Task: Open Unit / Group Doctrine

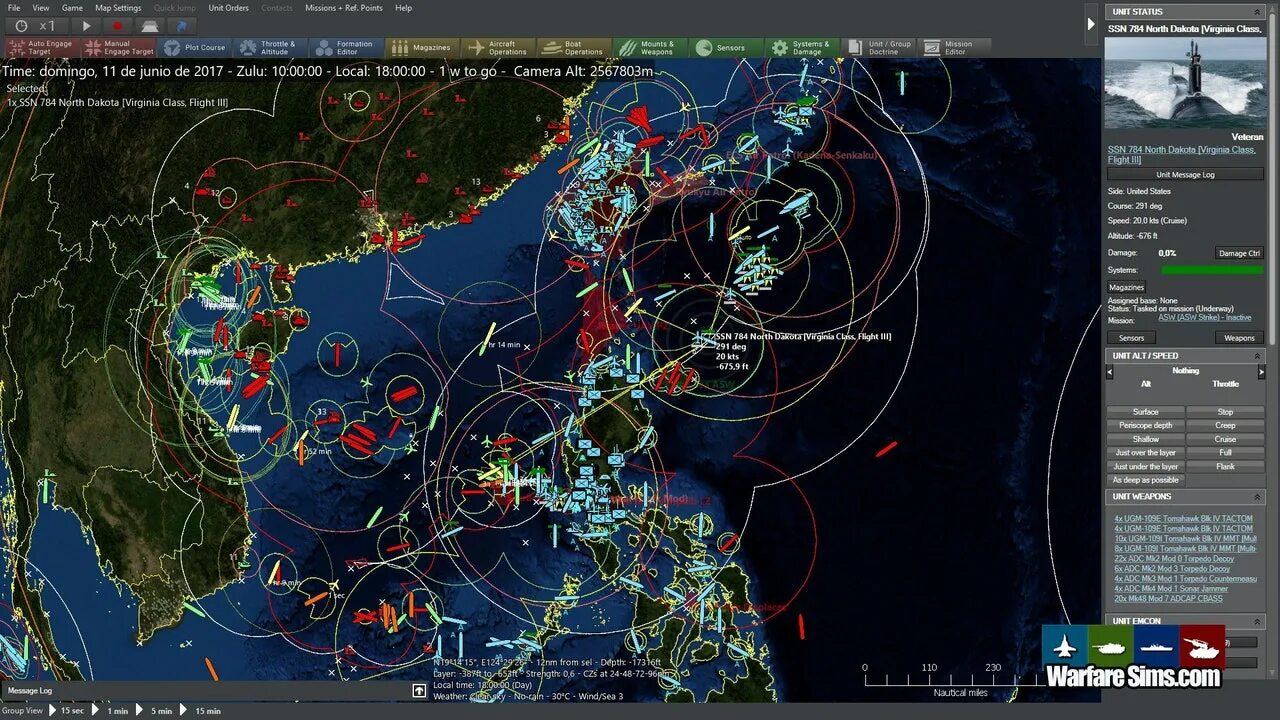Action: 878,47
